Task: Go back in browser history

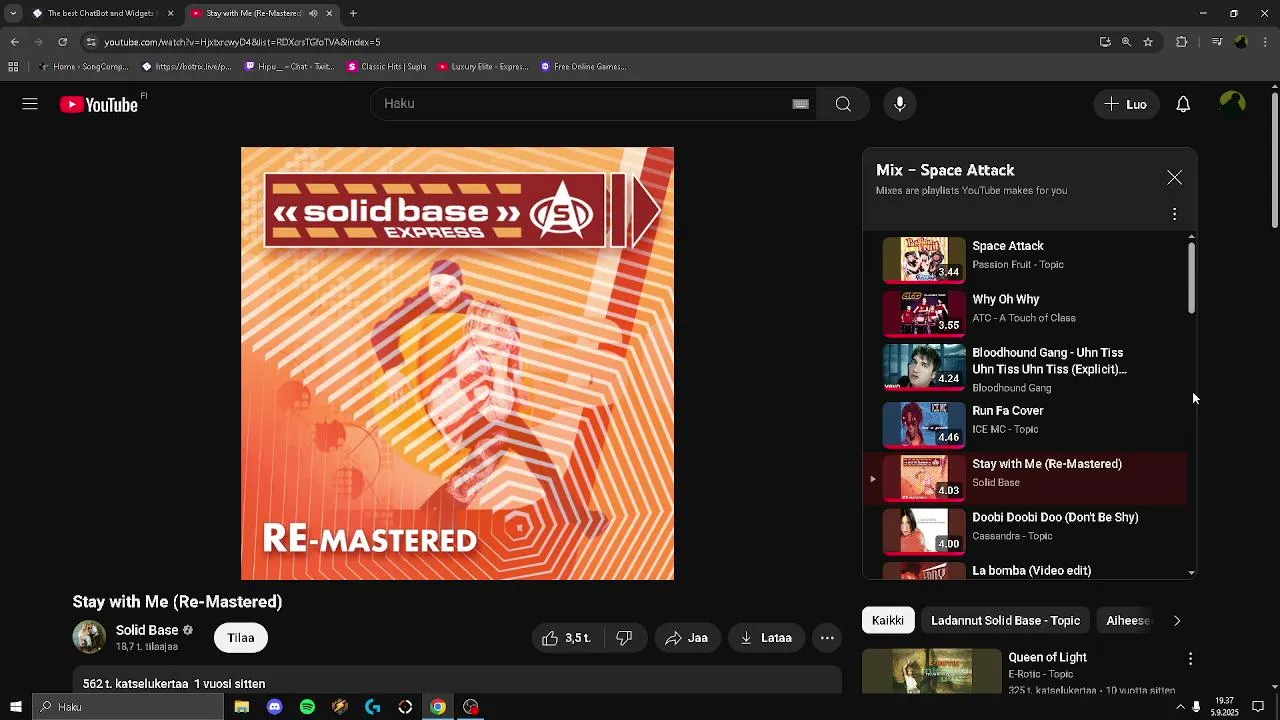Action: [14, 42]
